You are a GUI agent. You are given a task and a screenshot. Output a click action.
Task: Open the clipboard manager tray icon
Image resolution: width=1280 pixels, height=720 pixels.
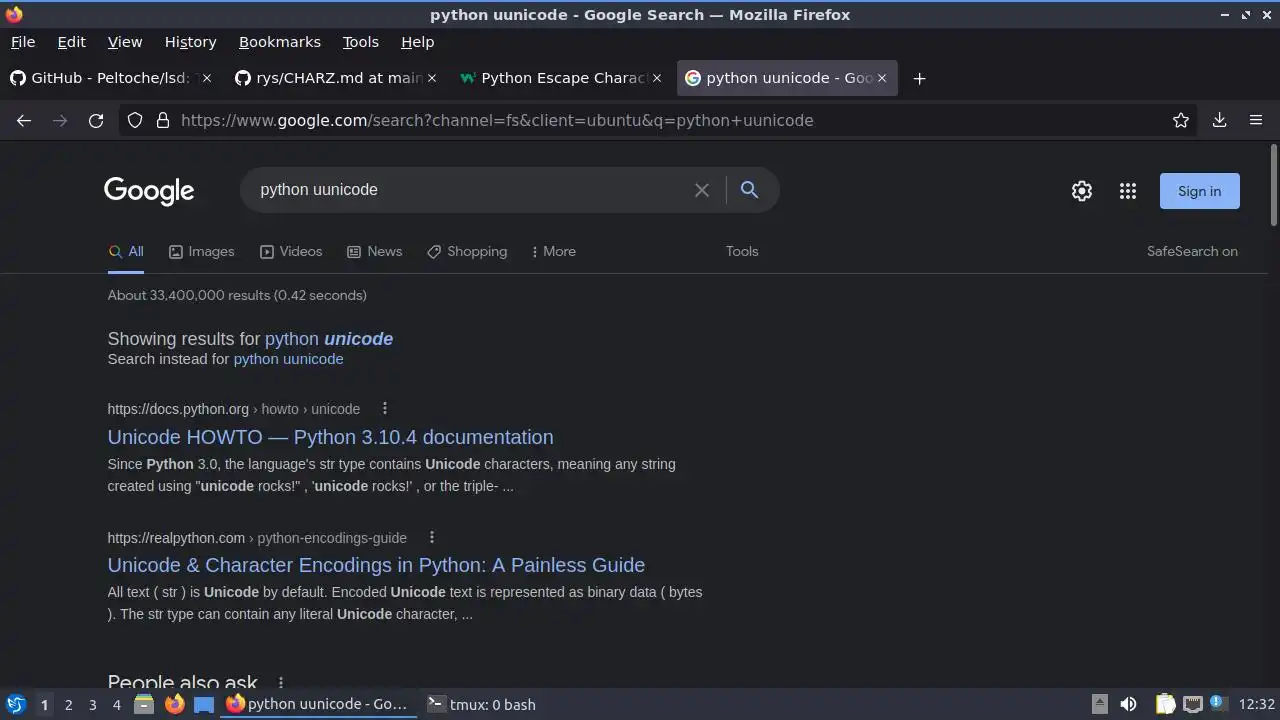coord(1166,704)
